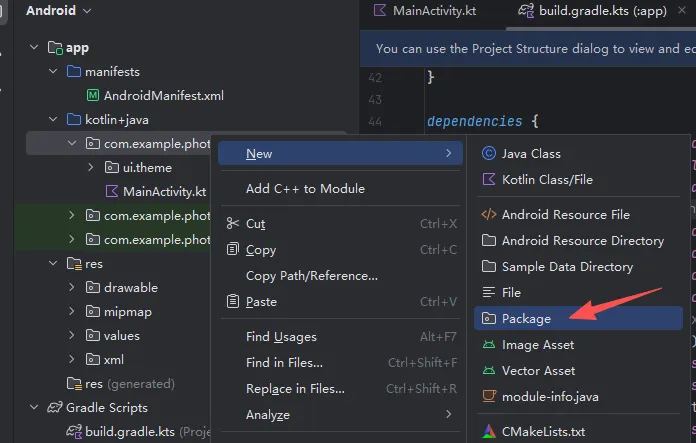Image resolution: width=696 pixels, height=443 pixels.
Task: Expand the drawable folder
Action: click(x=72, y=287)
